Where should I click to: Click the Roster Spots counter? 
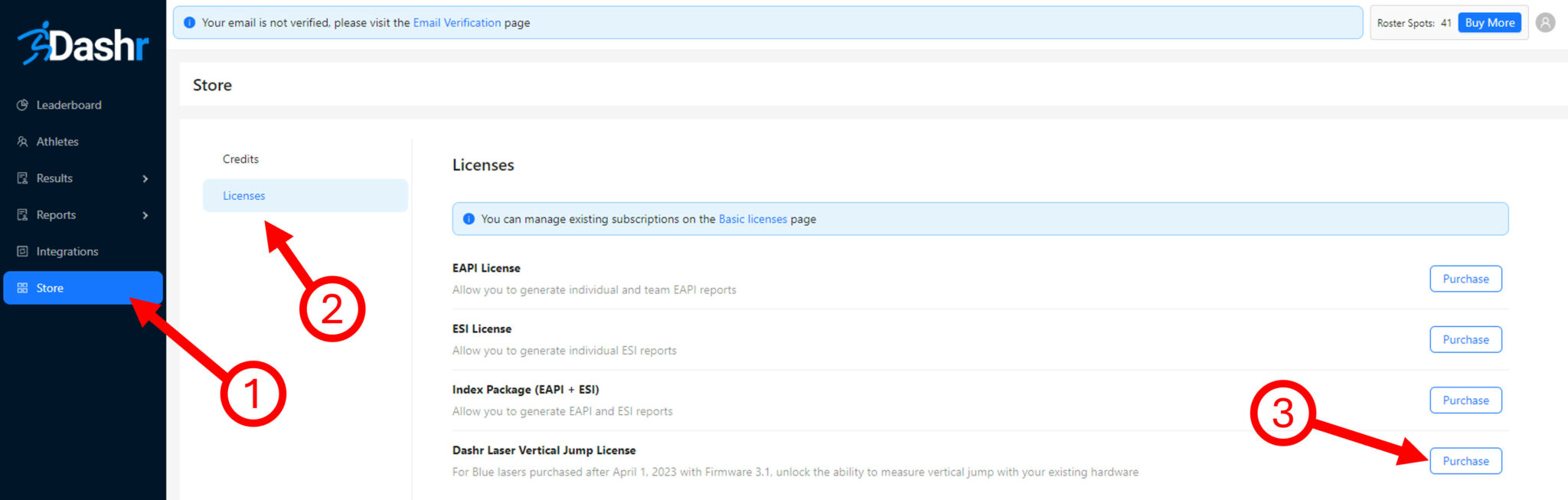pos(1413,23)
